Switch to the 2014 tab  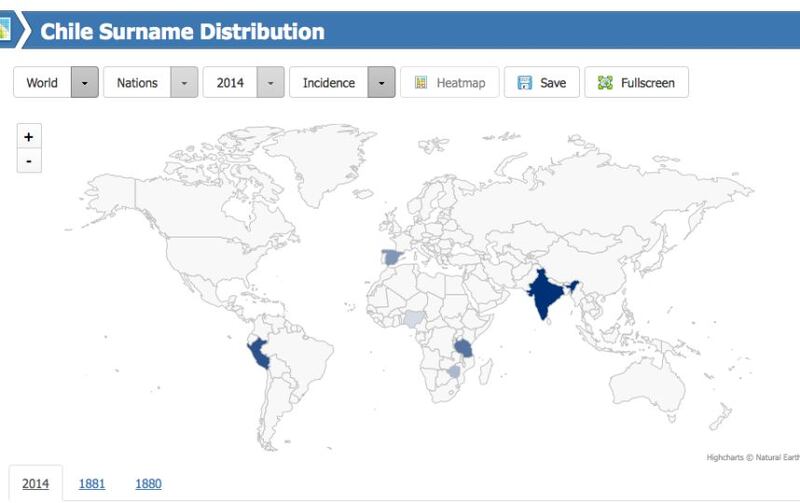tap(36, 483)
